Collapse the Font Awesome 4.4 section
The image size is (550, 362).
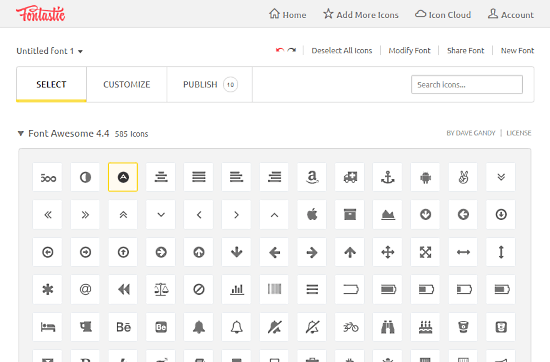click(x=21, y=134)
